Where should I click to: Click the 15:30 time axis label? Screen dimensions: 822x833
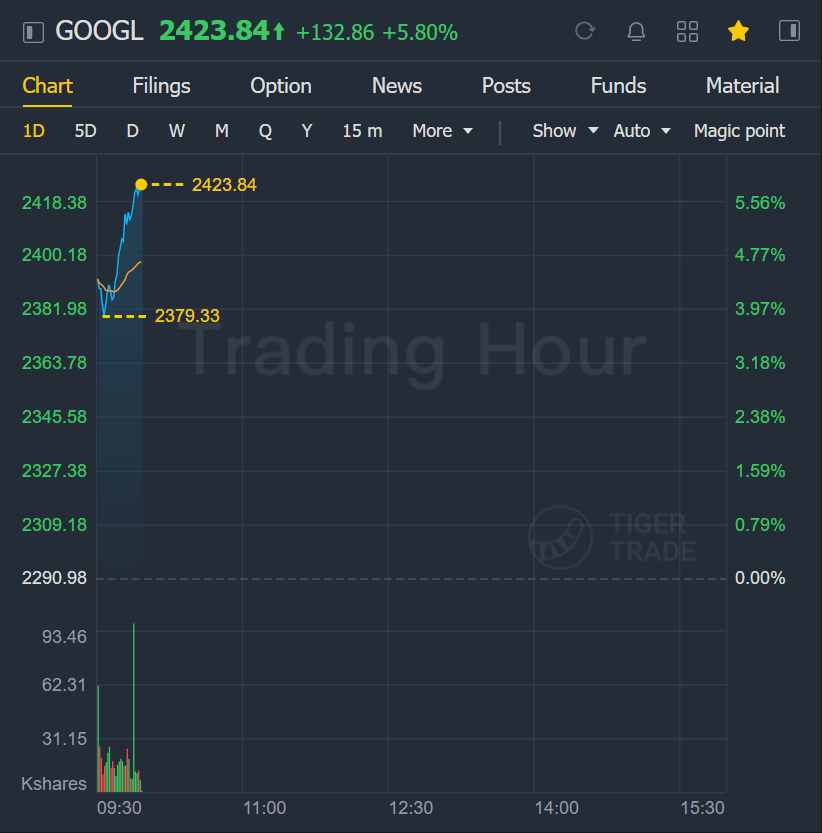point(702,808)
